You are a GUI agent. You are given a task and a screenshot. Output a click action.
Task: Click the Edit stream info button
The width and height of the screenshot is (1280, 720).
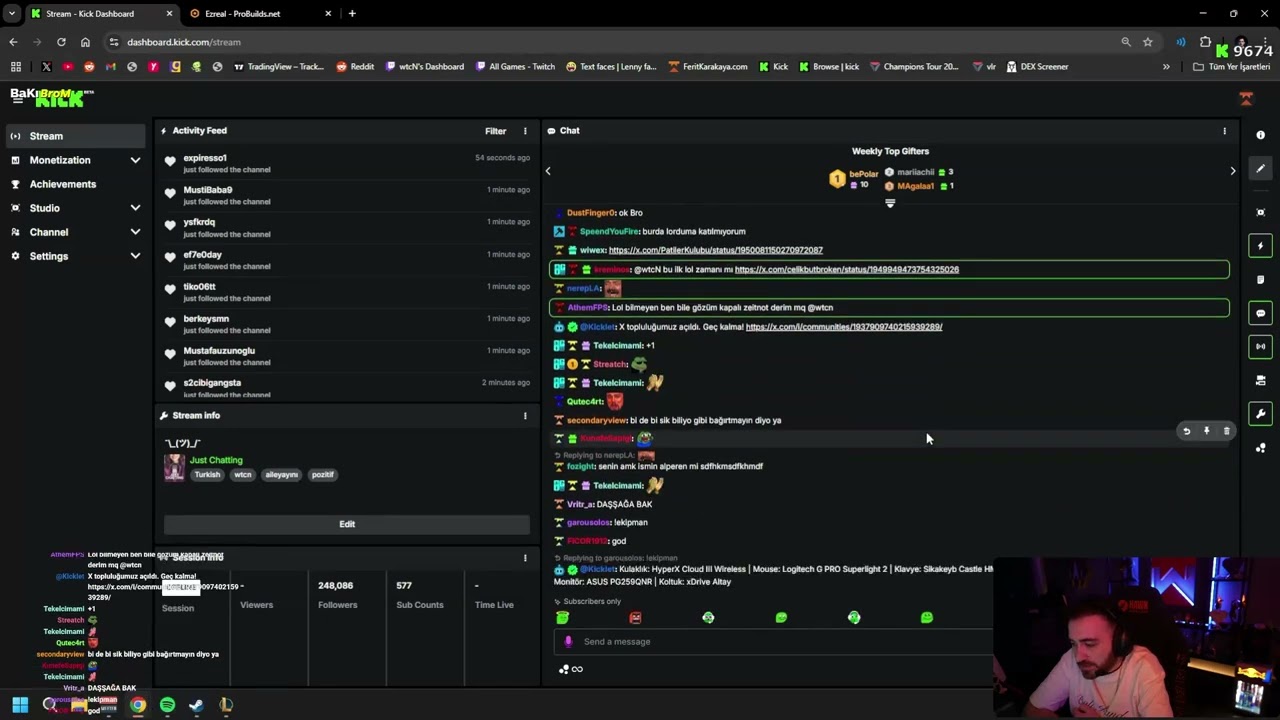click(x=347, y=524)
